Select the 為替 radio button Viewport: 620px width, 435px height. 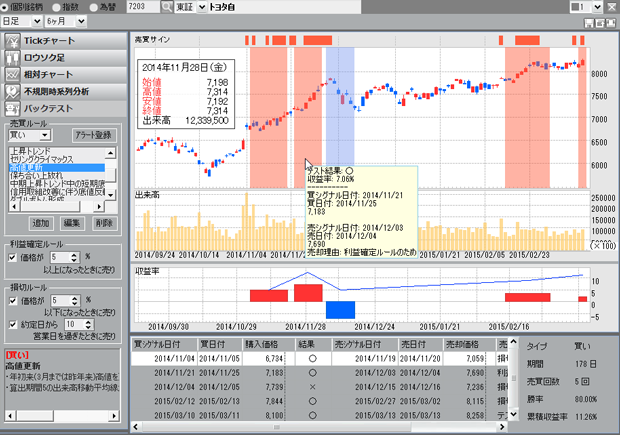click(94, 7)
